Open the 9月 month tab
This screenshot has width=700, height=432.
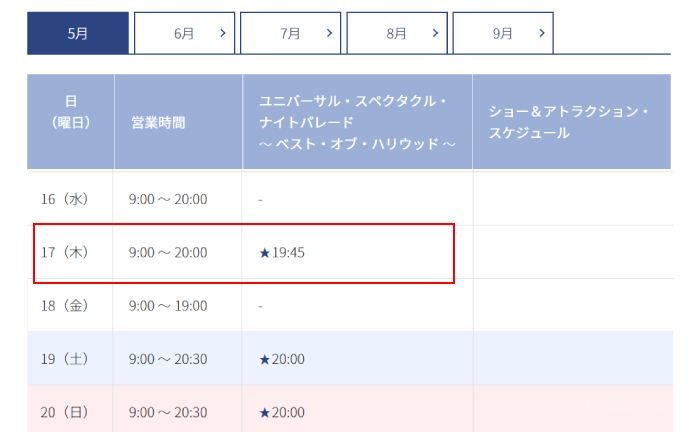pyautogui.click(x=502, y=33)
